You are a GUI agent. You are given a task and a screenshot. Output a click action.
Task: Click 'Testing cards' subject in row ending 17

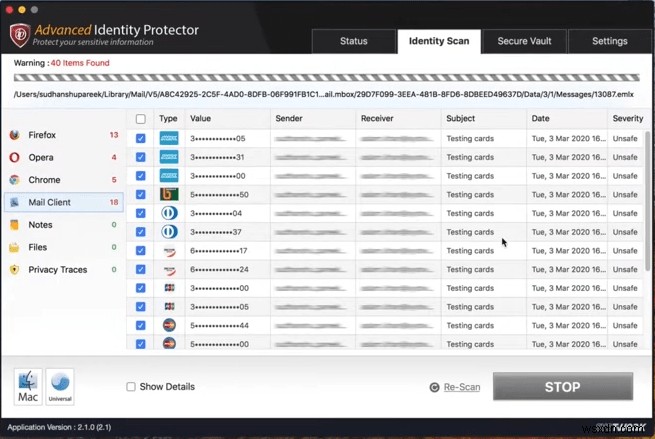[x=470, y=251]
